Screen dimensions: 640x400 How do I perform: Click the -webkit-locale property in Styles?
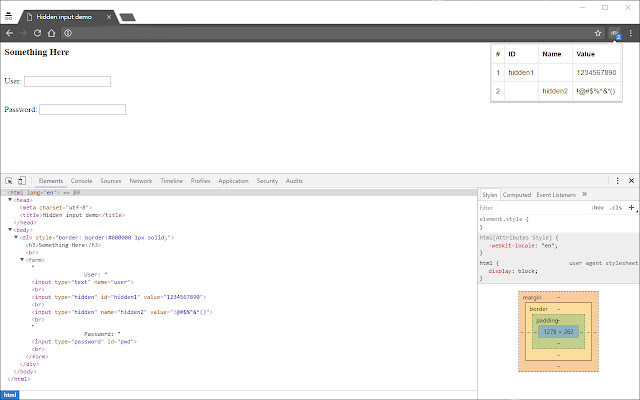pyautogui.click(x=523, y=246)
